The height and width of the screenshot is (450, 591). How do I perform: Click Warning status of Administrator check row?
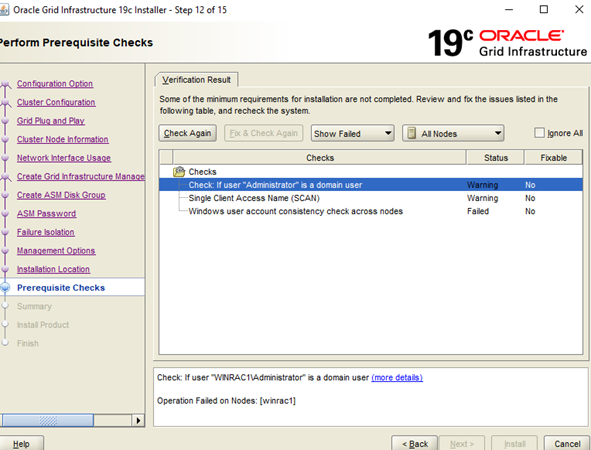coord(482,185)
